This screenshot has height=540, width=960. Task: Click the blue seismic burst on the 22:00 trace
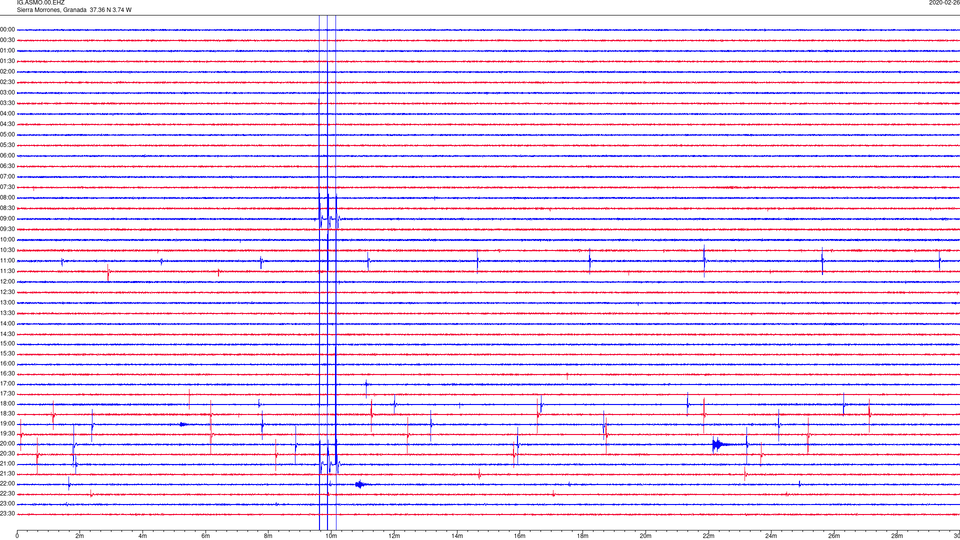(x=360, y=484)
